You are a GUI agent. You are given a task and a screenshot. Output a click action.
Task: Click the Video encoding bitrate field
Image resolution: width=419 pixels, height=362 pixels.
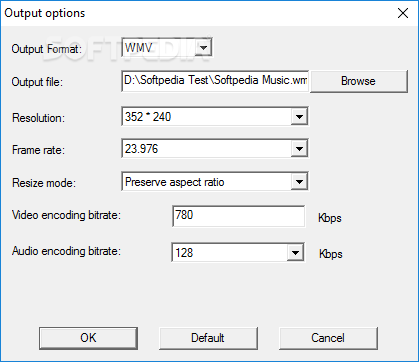click(239, 216)
